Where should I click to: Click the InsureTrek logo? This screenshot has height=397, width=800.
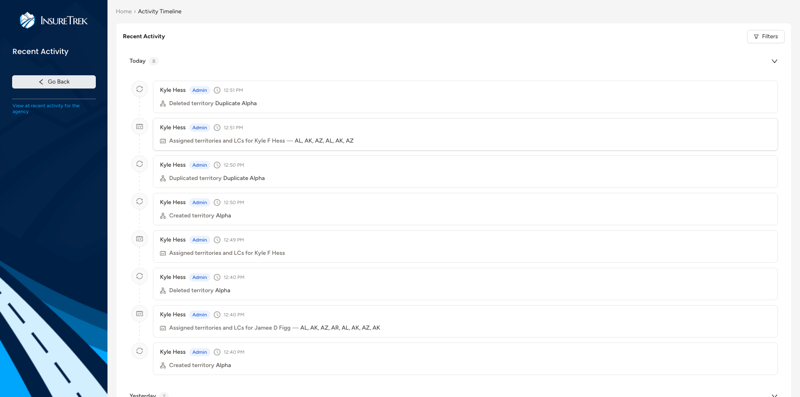pos(54,20)
